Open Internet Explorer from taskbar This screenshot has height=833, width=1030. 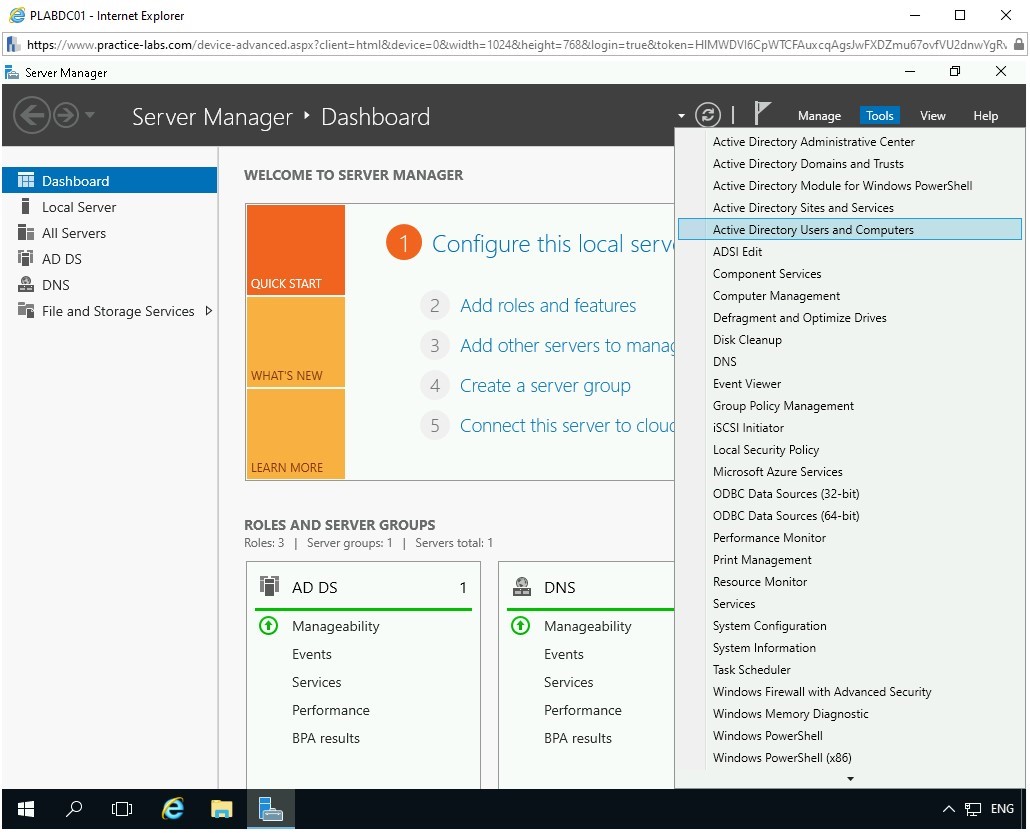pos(172,809)
